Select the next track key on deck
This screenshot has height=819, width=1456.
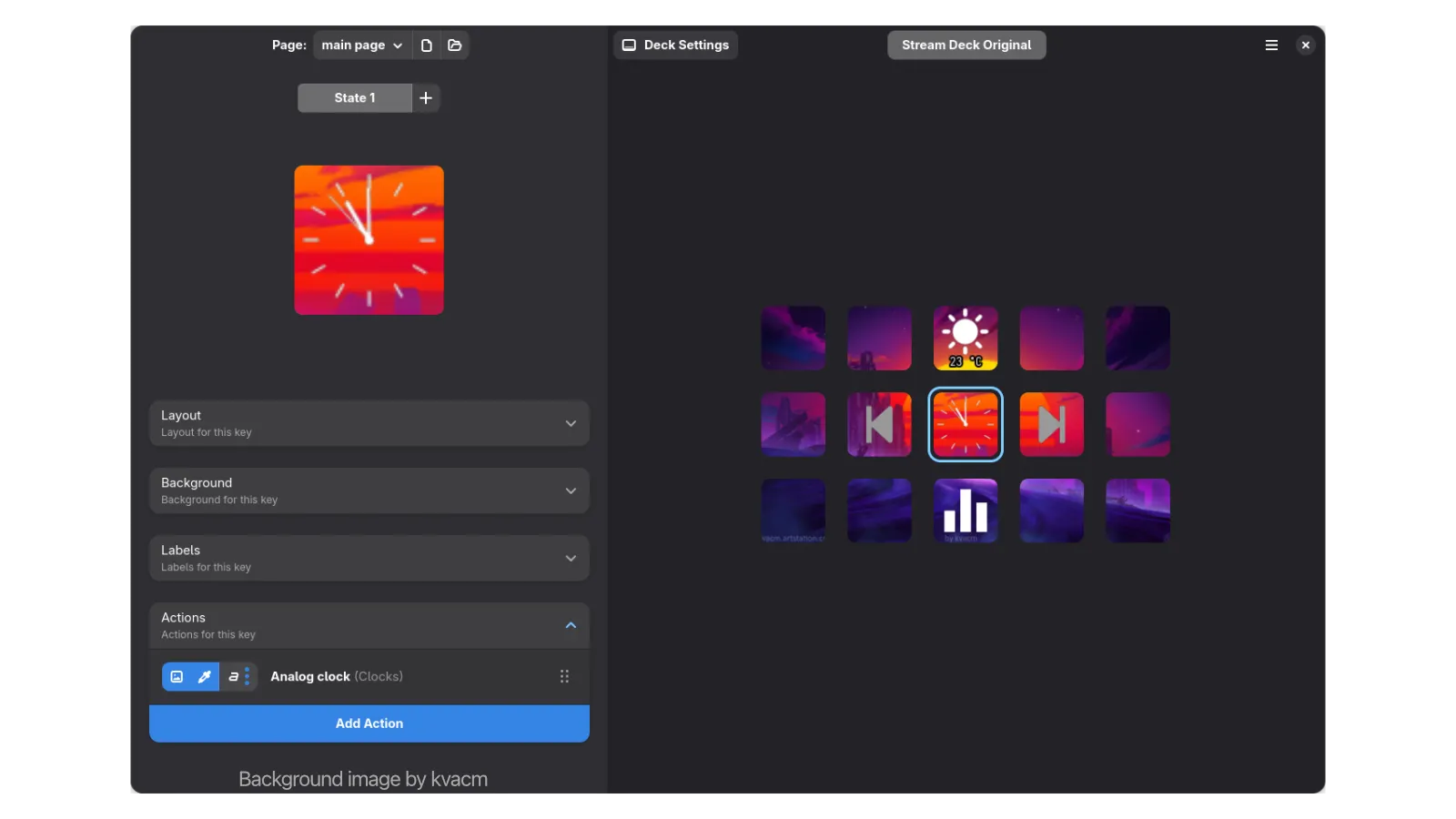1051,425
